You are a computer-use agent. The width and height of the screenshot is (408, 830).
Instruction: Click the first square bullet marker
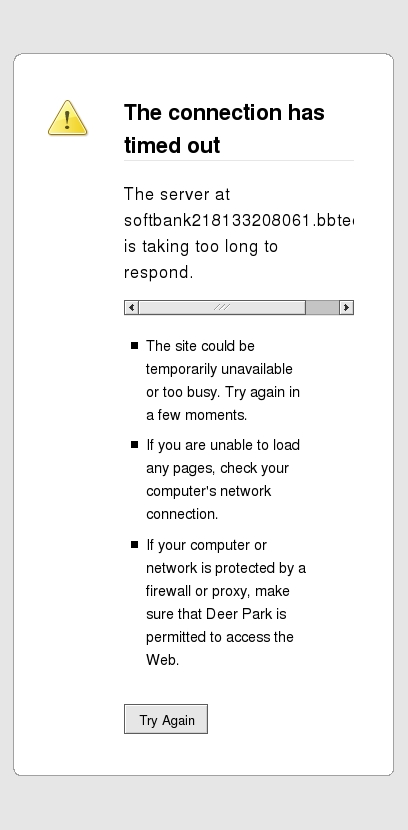[x=134, y=345]
